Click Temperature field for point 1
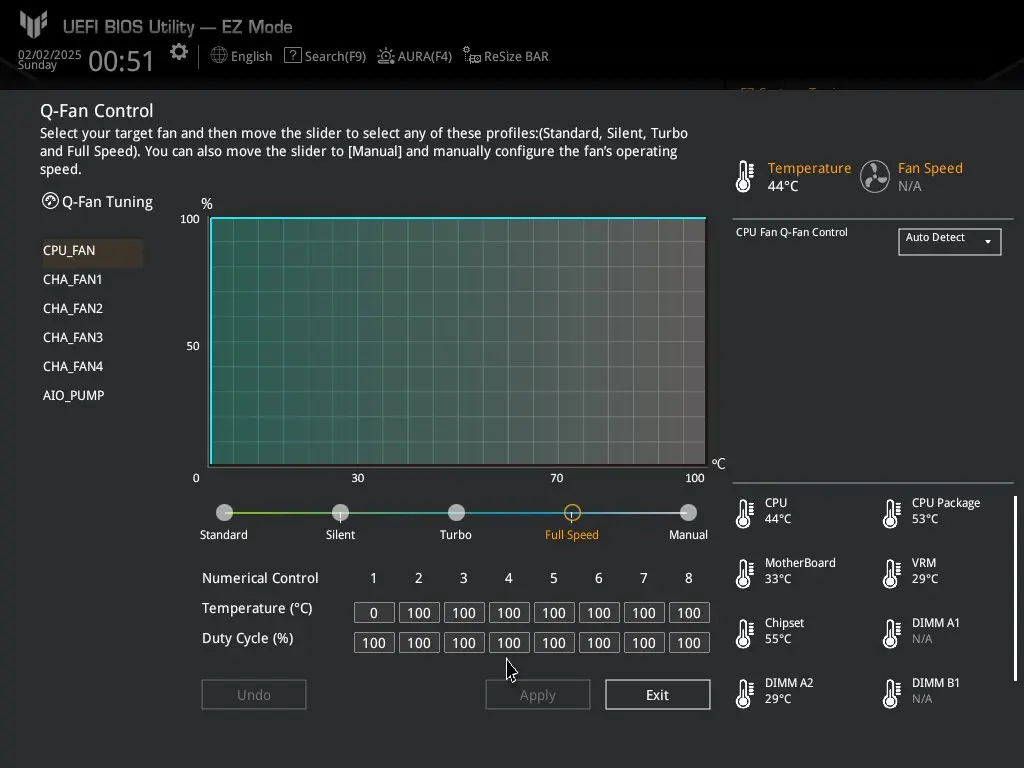Screen dimensions: 1024x768 pyautogui.click(x=374, y=613)
